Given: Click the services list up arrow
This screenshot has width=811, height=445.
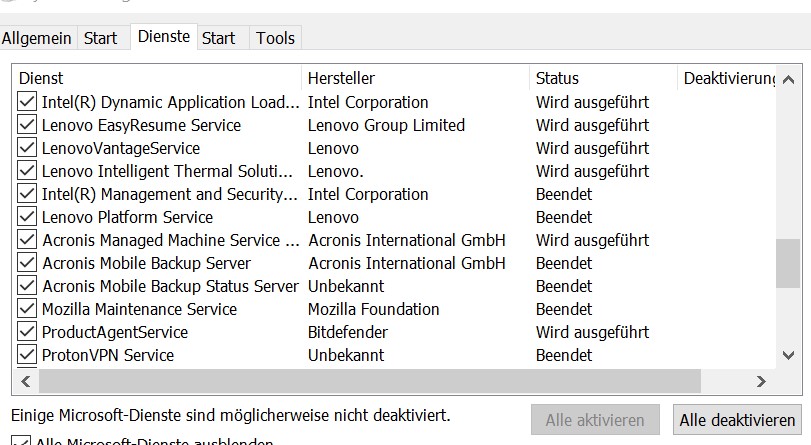Looking at the screenshot, I should 788,80.
